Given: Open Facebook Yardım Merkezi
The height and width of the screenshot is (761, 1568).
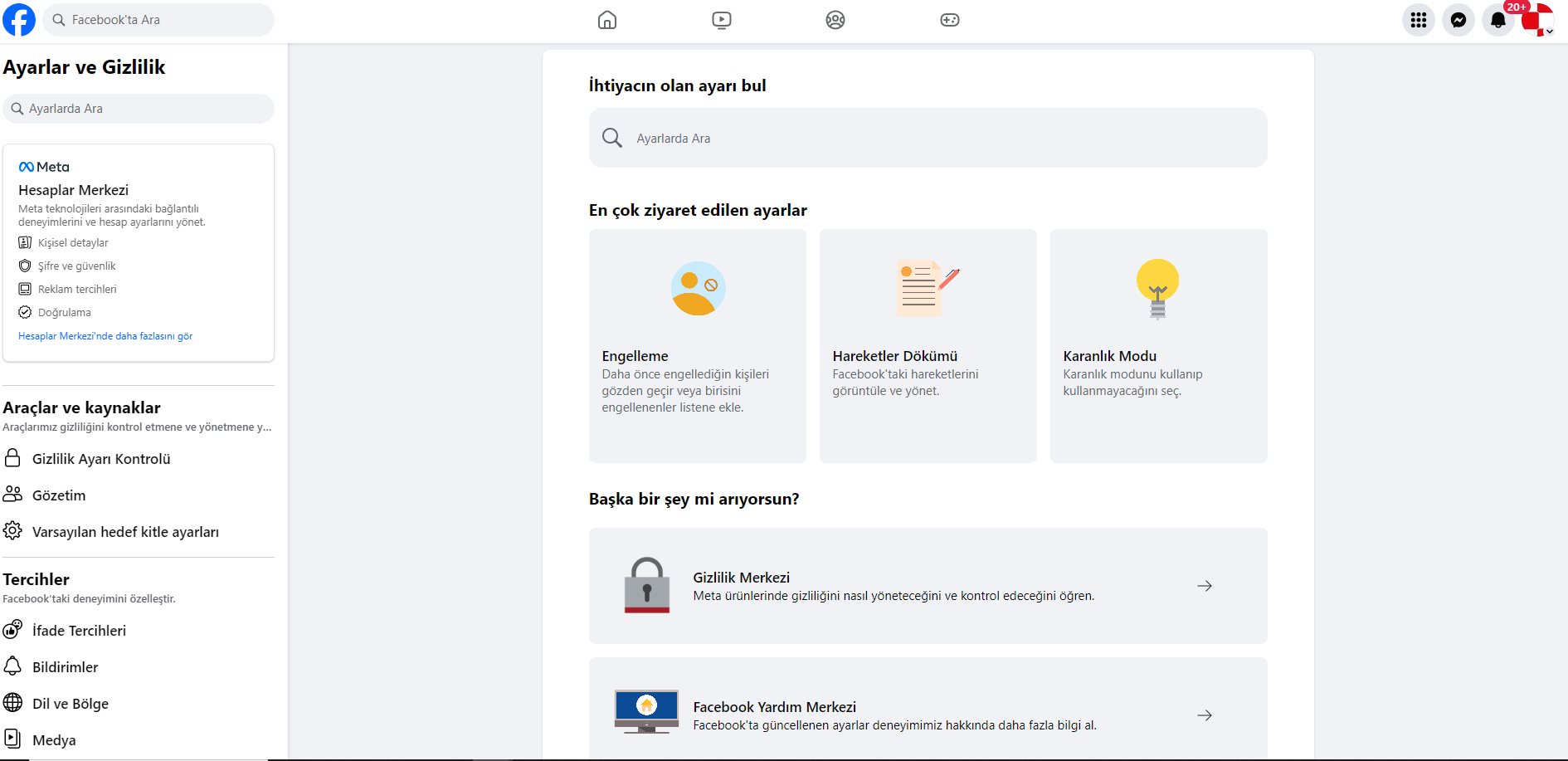Looking at the screenshot, I should 928,709.
